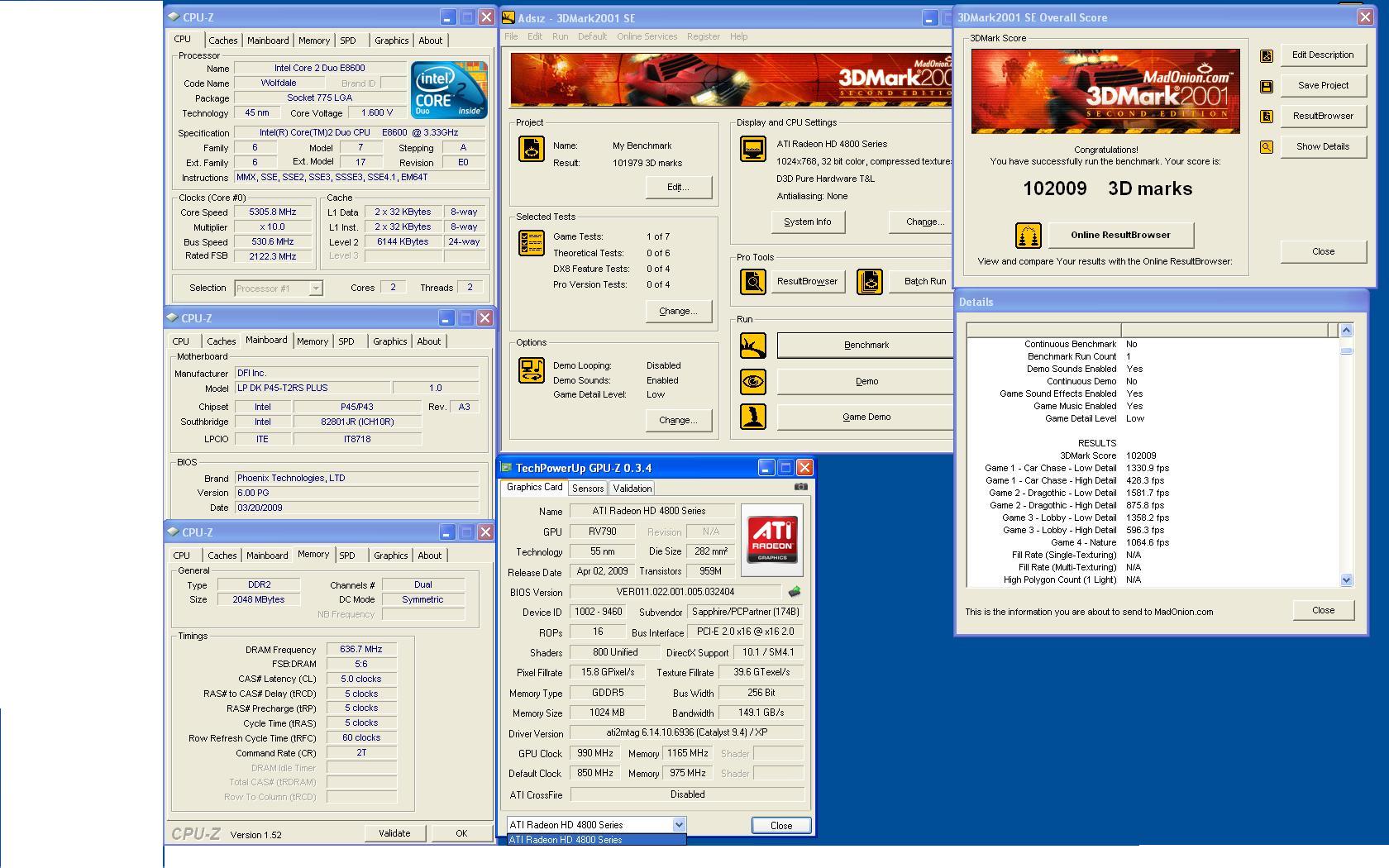The width and height of the screenshot is (1389, 868).
Task: Switch to Sensors tab in GPU-Z
Action: pos(588,489)
